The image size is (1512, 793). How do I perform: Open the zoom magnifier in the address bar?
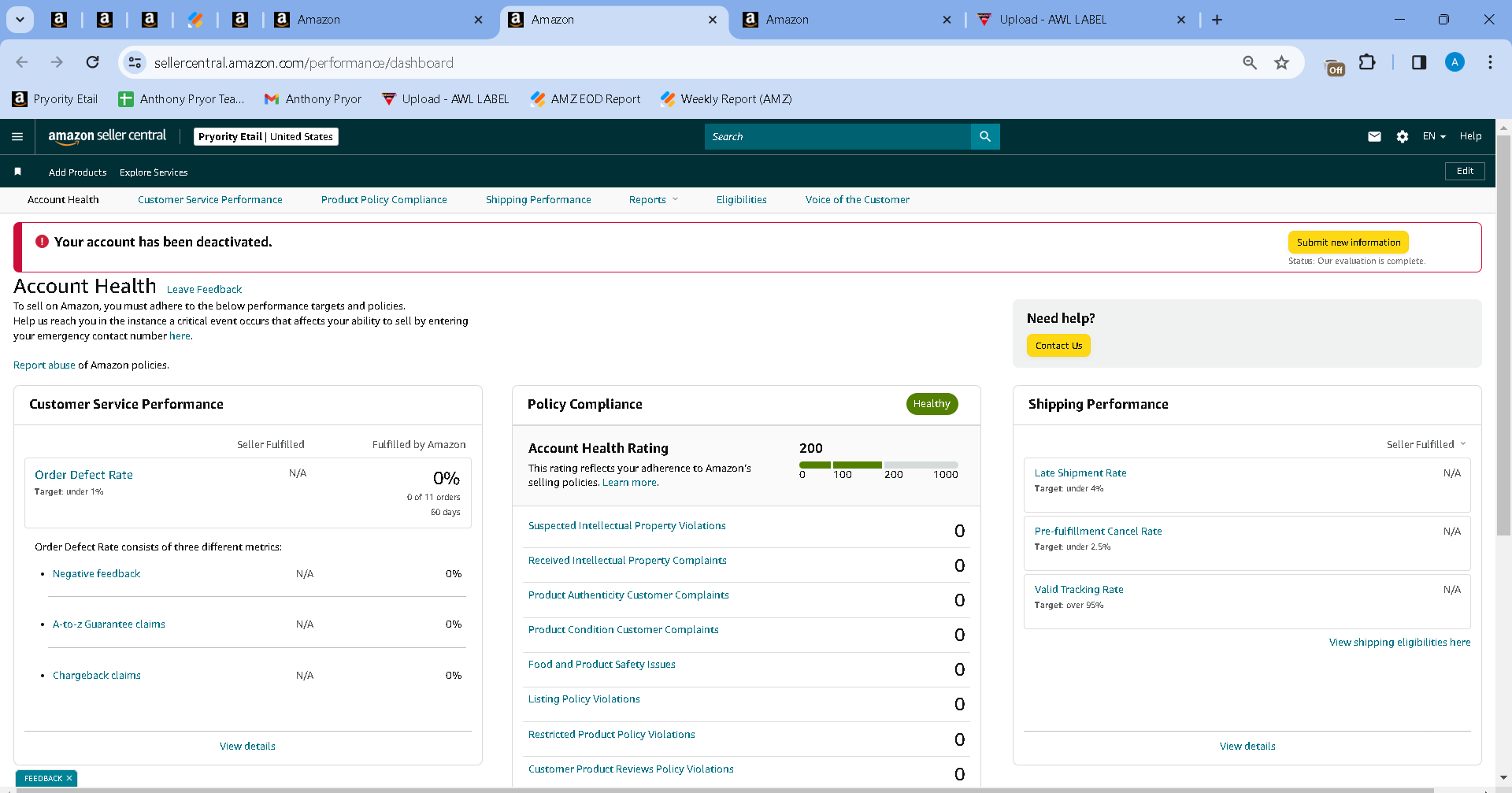(x=1249, y=62)
